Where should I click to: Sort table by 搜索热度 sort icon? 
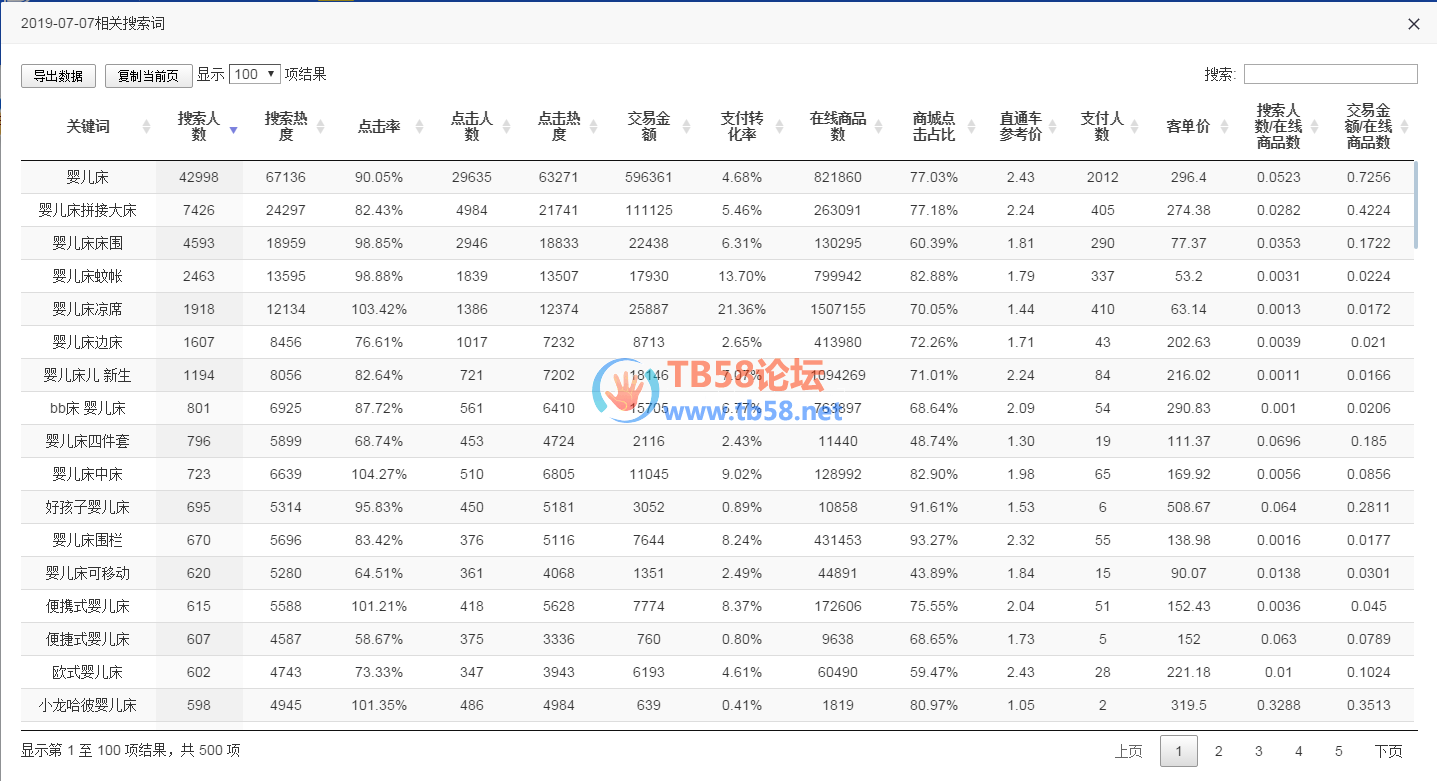point(320,127)
